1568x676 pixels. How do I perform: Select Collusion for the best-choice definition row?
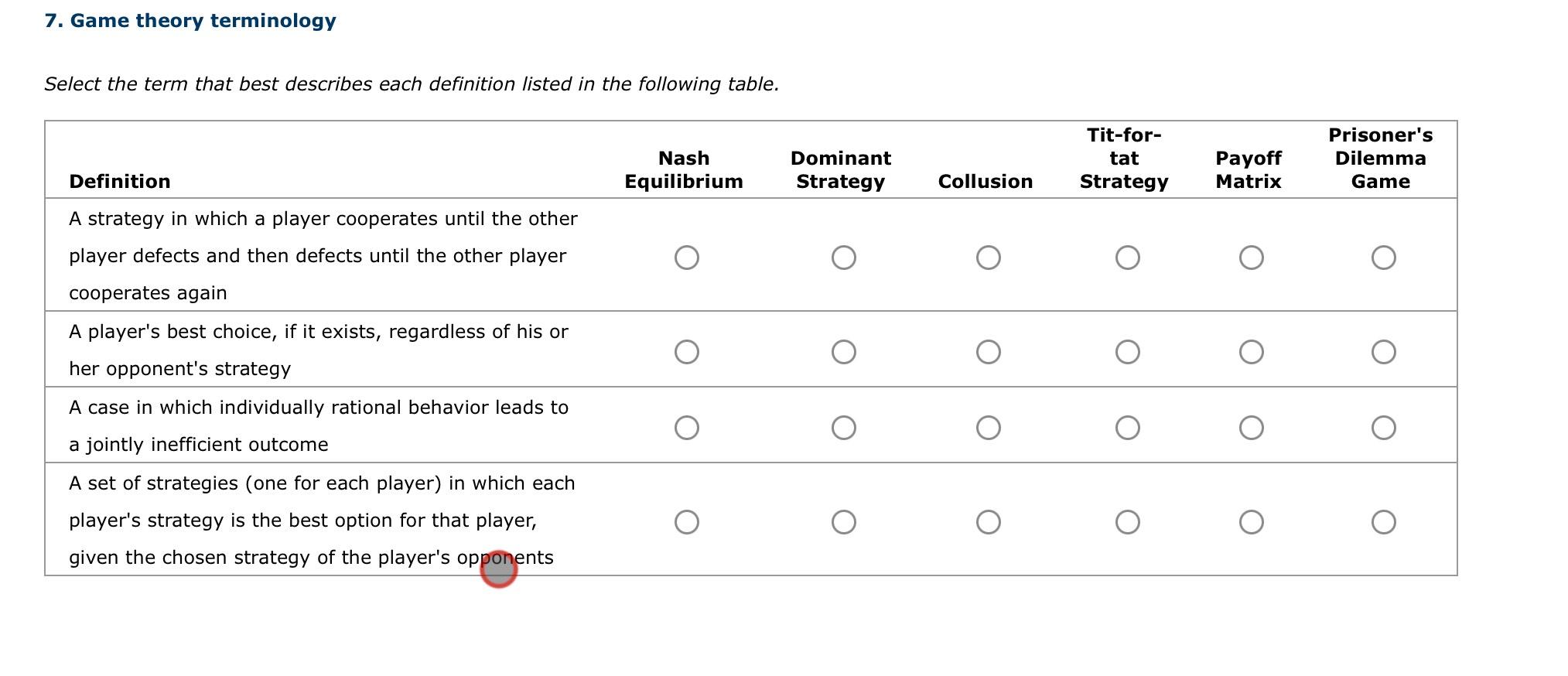[x=989, y=352]
